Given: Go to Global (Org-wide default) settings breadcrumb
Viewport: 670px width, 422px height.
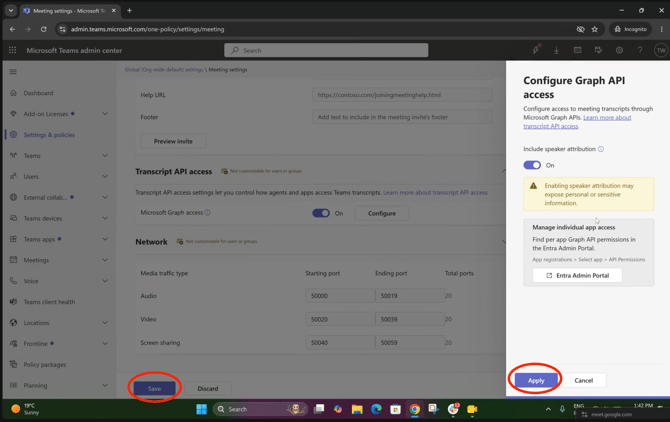Looking at the screenshot, I should pyautogui.click(x=164, y=70).
